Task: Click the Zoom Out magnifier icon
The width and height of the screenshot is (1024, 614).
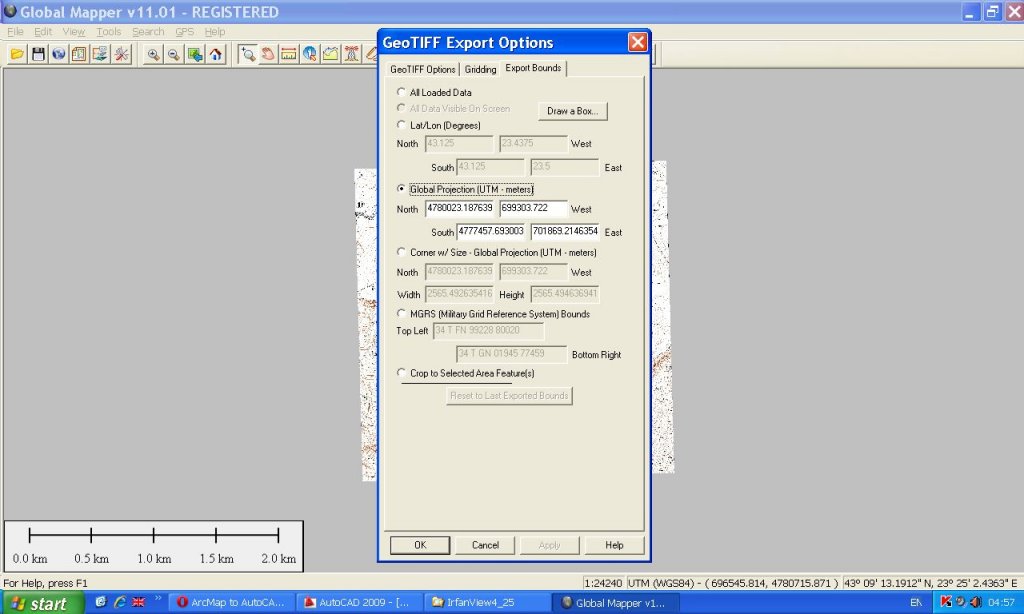Action: coord(173,54)
